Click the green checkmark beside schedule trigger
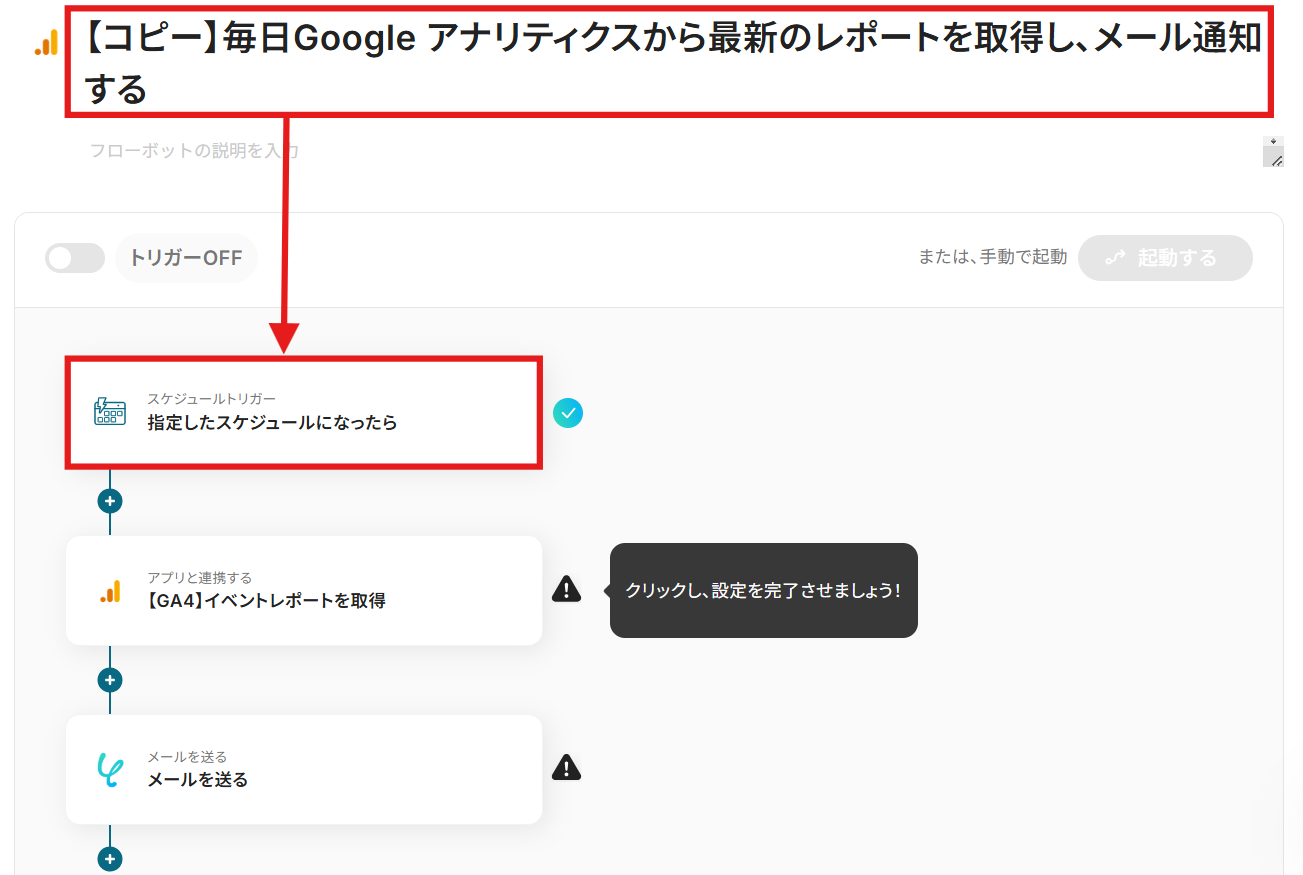1303x875 pixels. [568, 412]
